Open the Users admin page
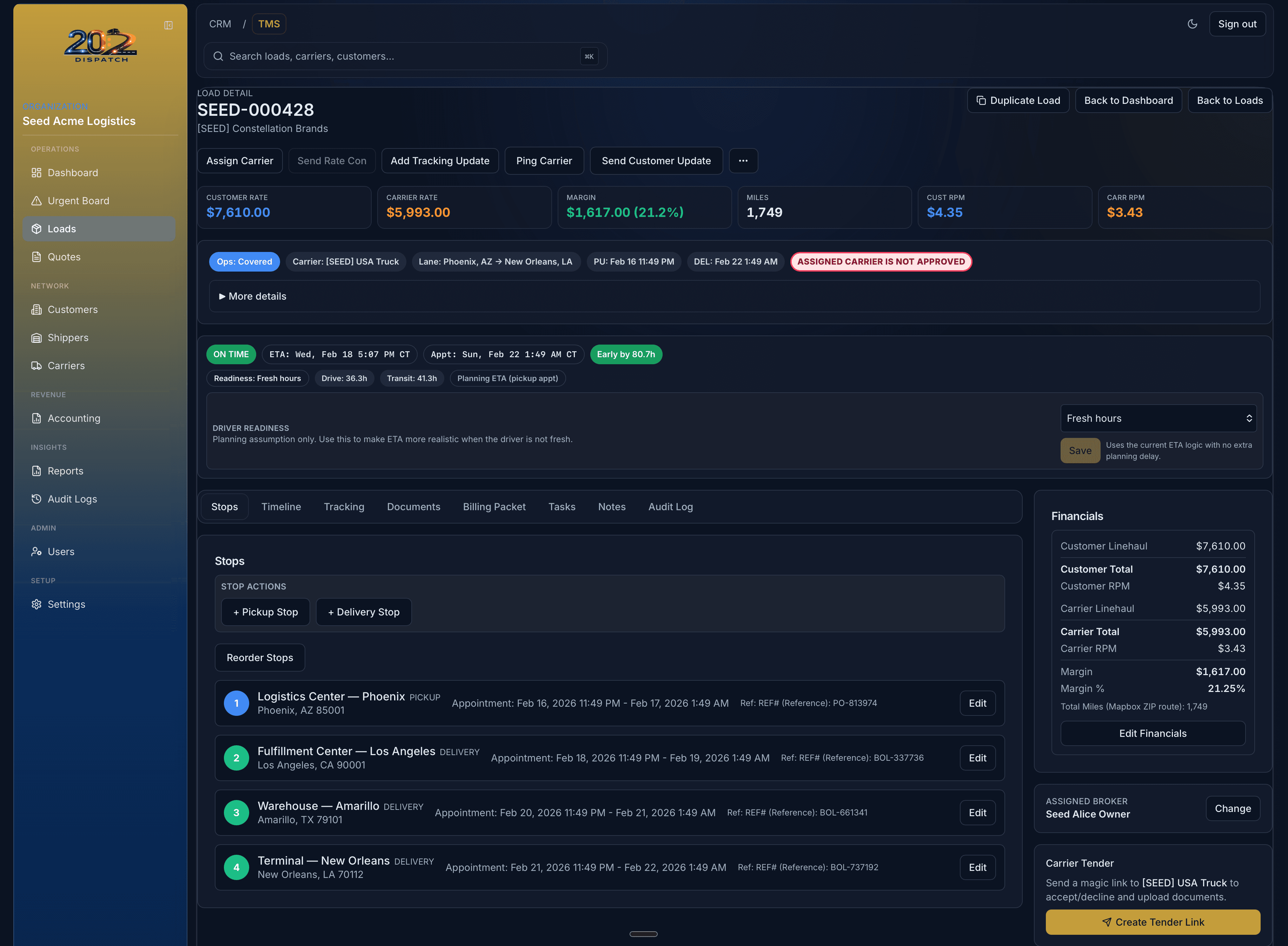 pyautogui.click(x=61, y=552)
